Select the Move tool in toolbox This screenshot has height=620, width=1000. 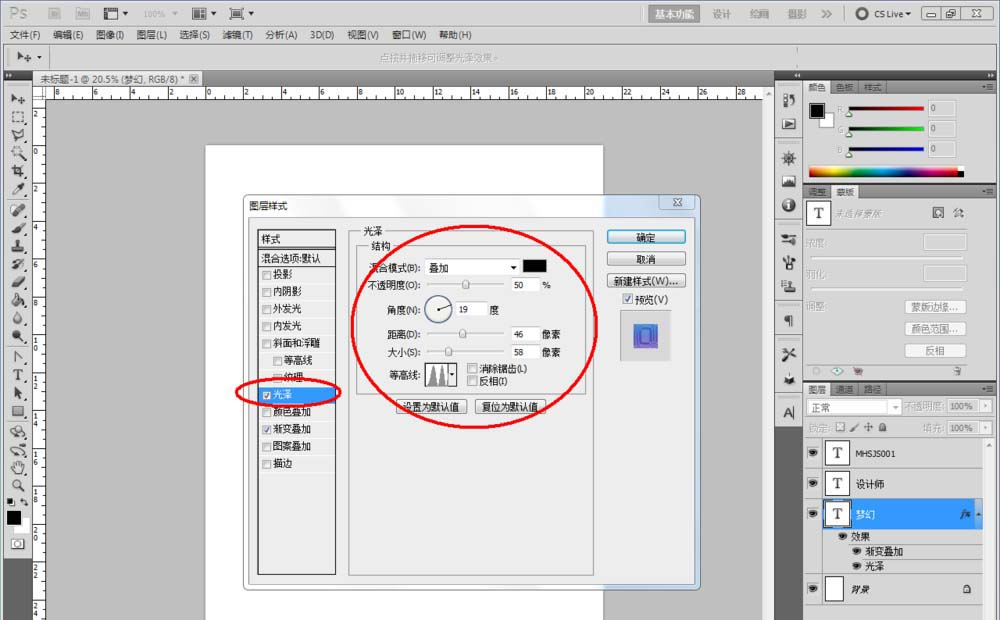pos(18,99)
